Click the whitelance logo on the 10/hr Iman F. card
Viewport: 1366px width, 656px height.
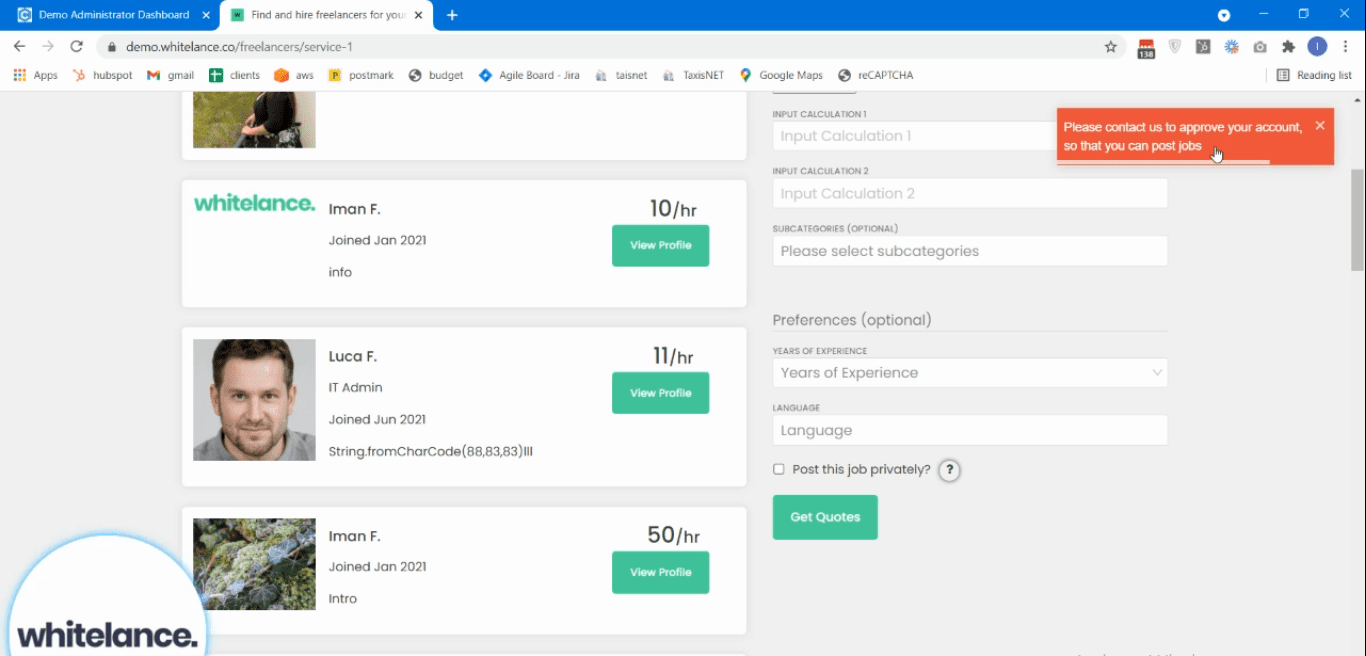pos(254,203)
